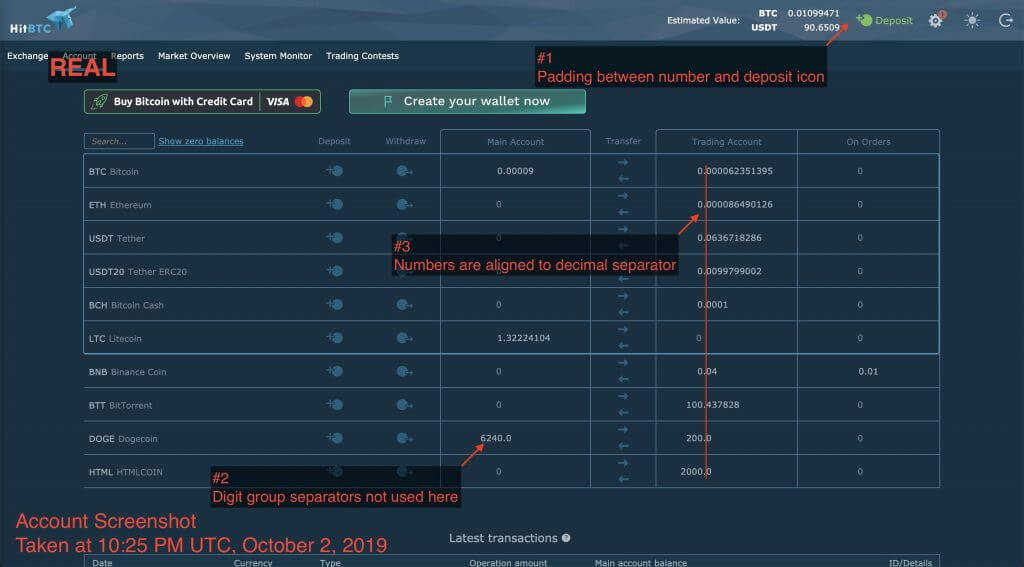Image resolution: width=1024 pixels, height=567 pixels.
Task: Click the BCH Bitcoin Cash withdraw icon
Action: point(404,304)
